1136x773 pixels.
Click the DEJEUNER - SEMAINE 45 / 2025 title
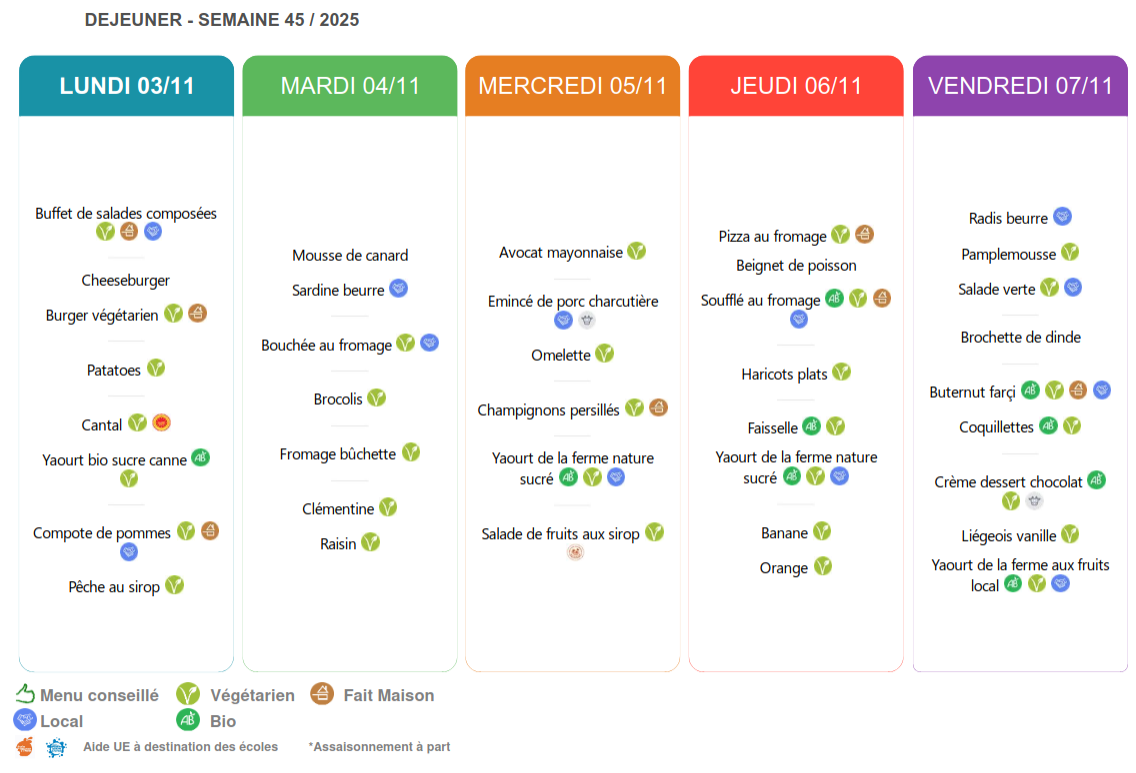(222, 20)
